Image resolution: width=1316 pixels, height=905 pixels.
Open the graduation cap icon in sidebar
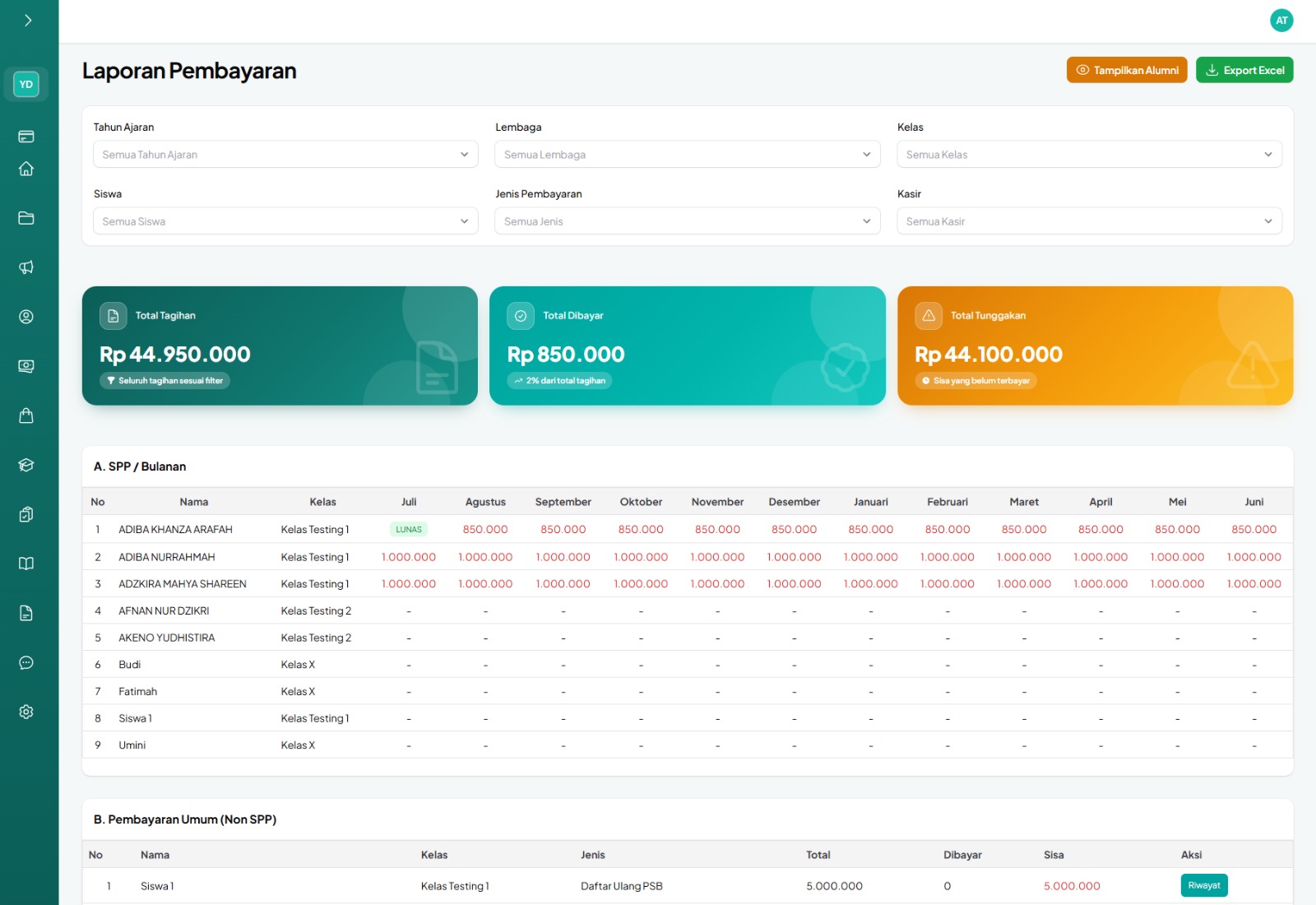click(26, 465)
